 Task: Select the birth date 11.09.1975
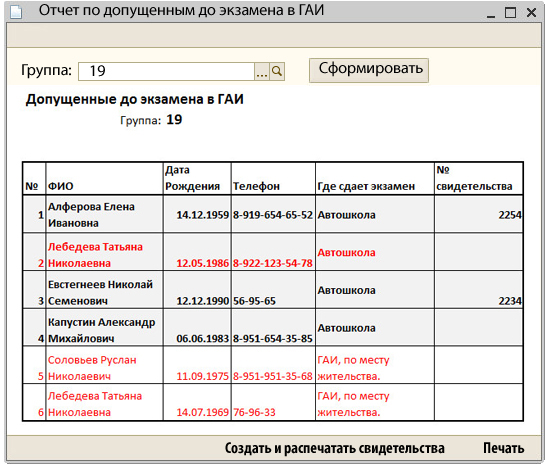point(203,376)
